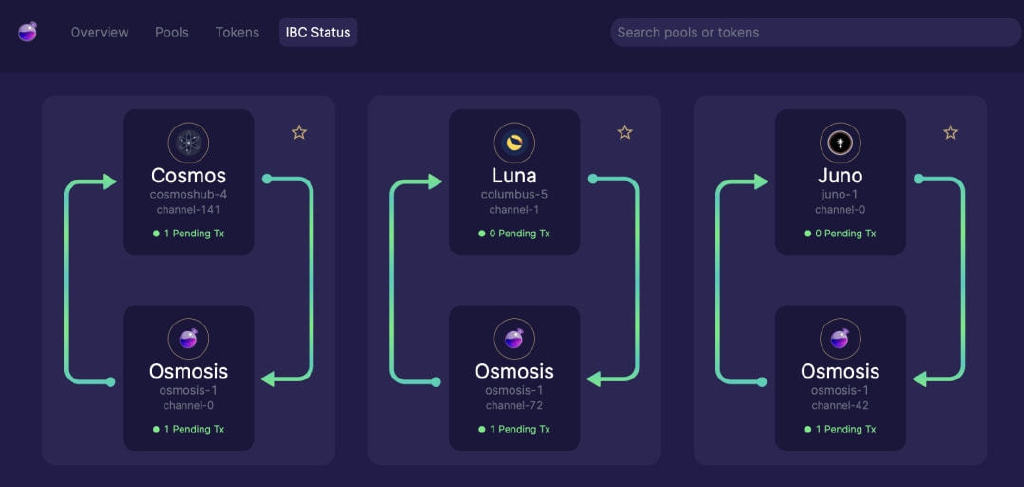Select the IBC Status tab
This screenshot has height=487, width=1024.
coord(318,32)
